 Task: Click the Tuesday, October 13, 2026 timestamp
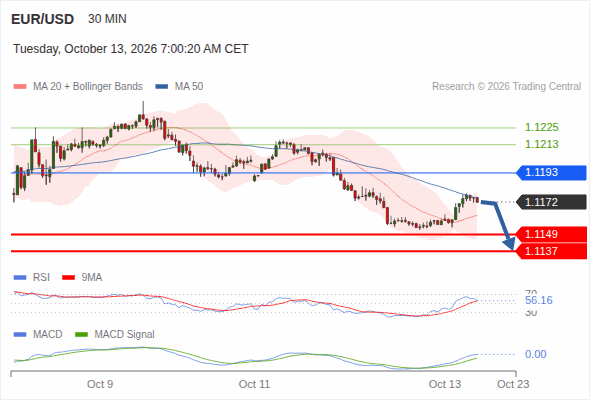pyautogui.click(x=131, y=49)
